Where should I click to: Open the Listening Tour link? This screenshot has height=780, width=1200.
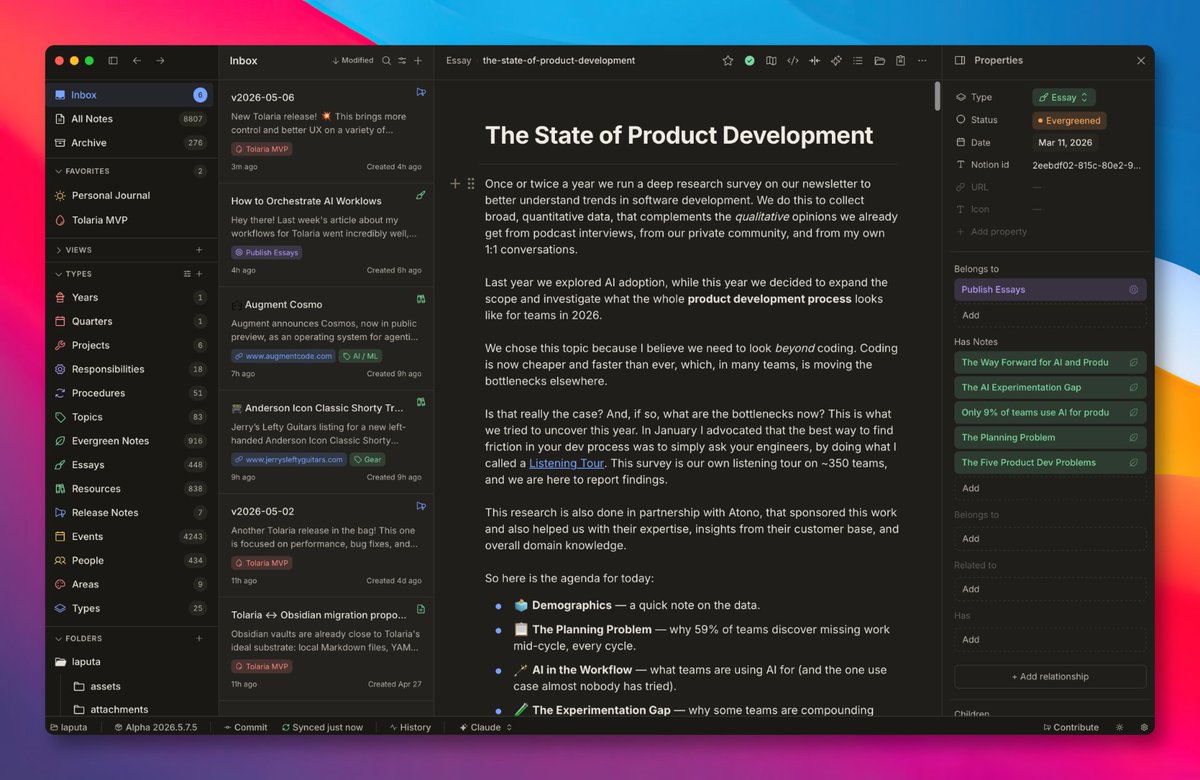567,464
